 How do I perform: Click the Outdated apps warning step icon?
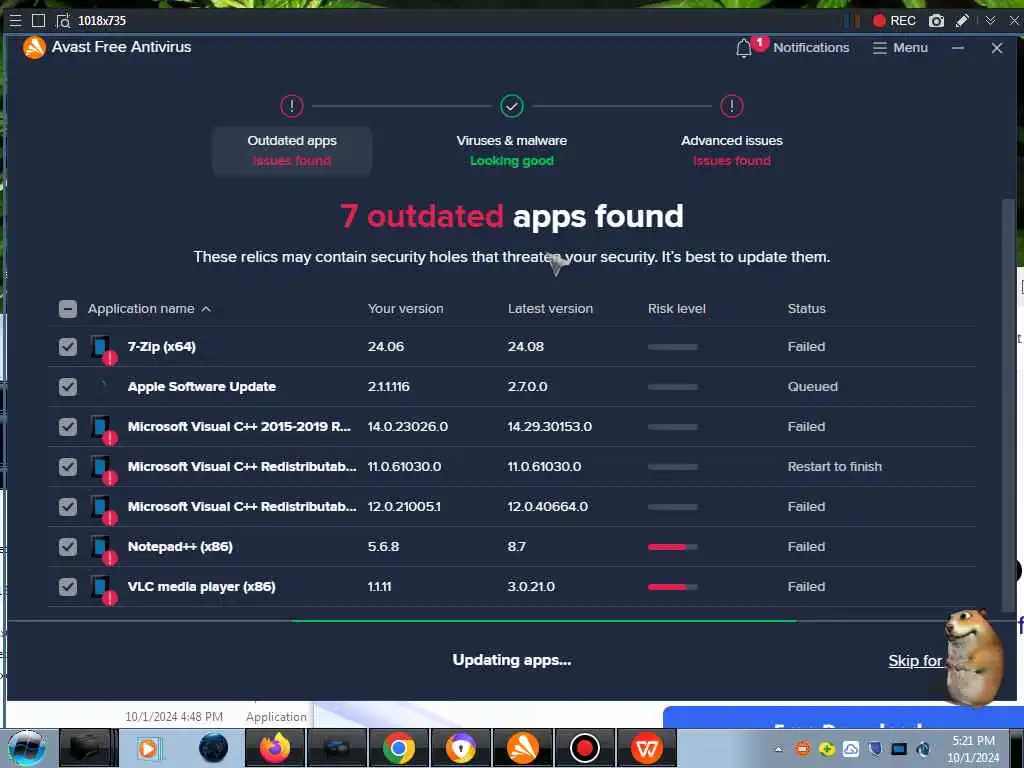pos(292,106)
